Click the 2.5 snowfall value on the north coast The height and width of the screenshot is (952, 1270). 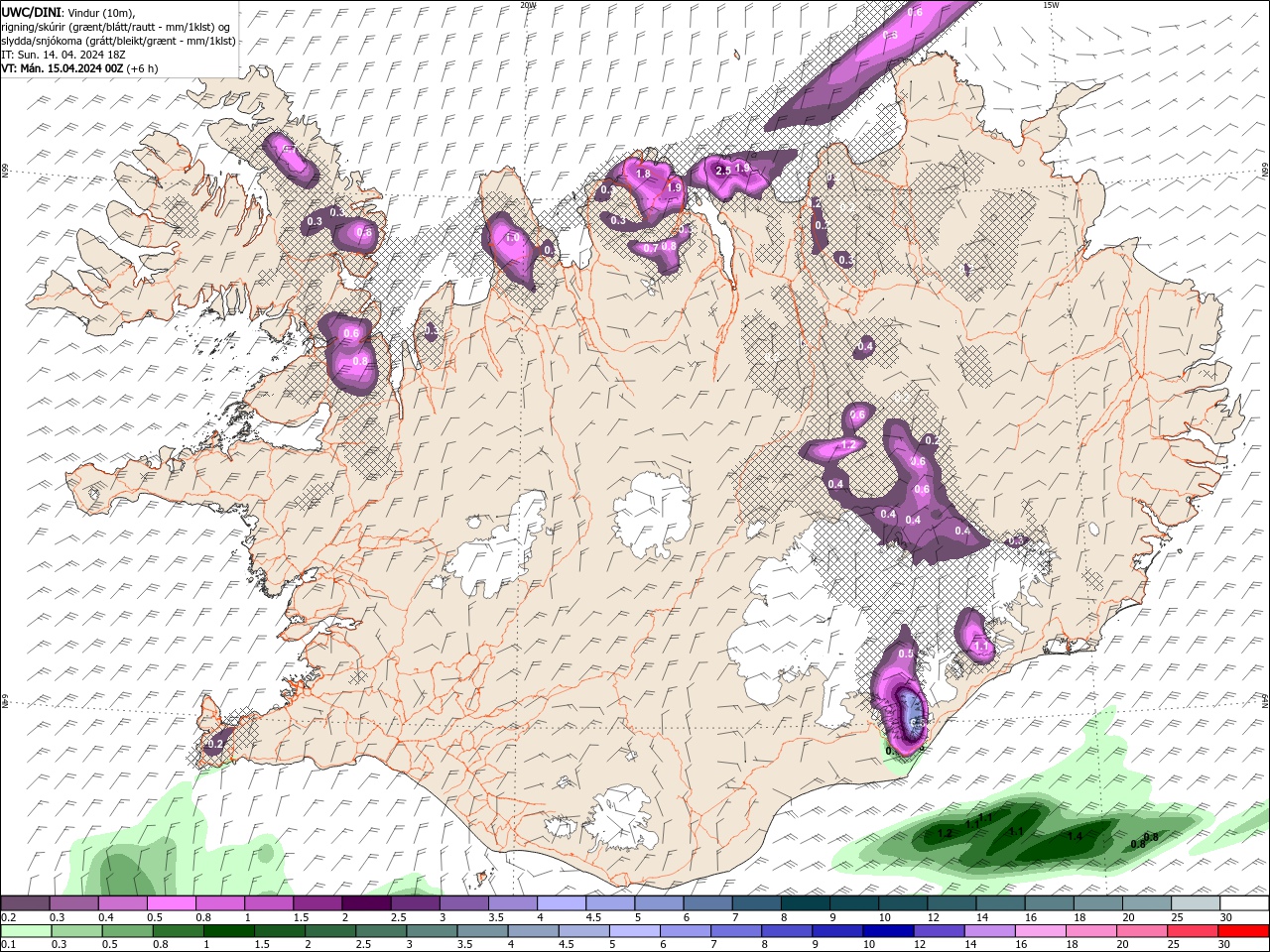click(x=723, y=170)
